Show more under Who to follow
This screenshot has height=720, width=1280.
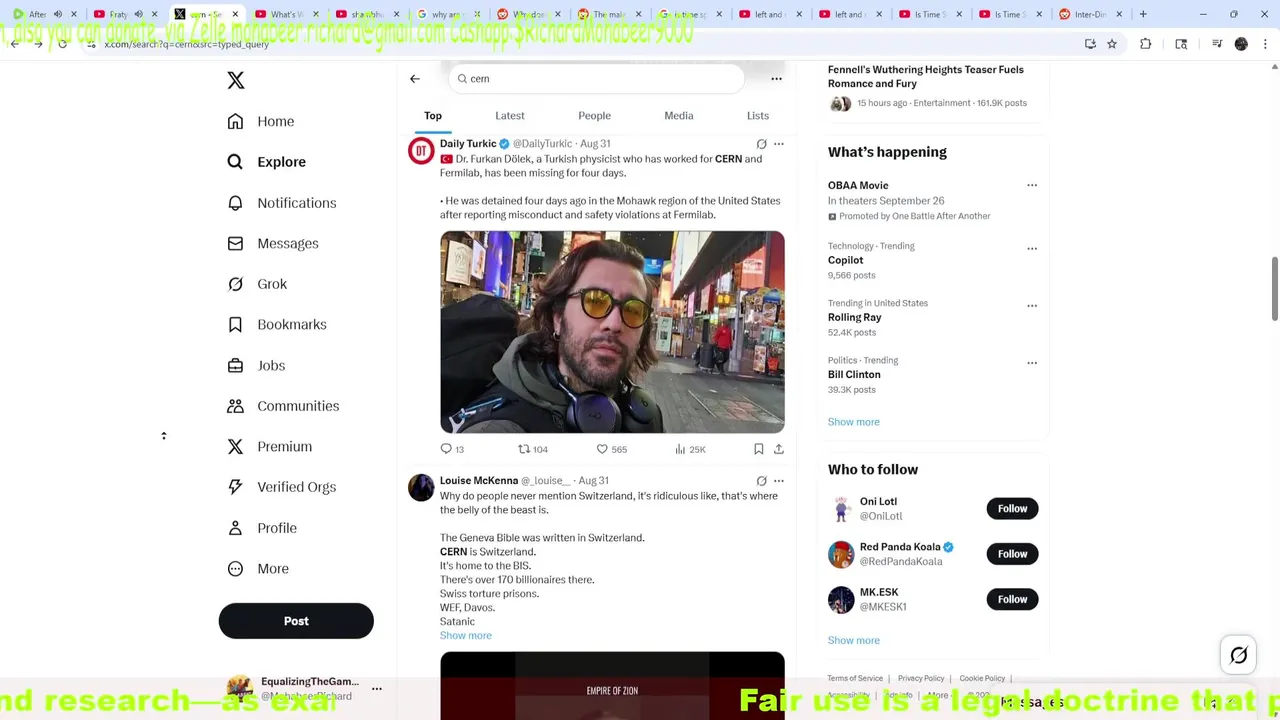[x=854, y=641]
